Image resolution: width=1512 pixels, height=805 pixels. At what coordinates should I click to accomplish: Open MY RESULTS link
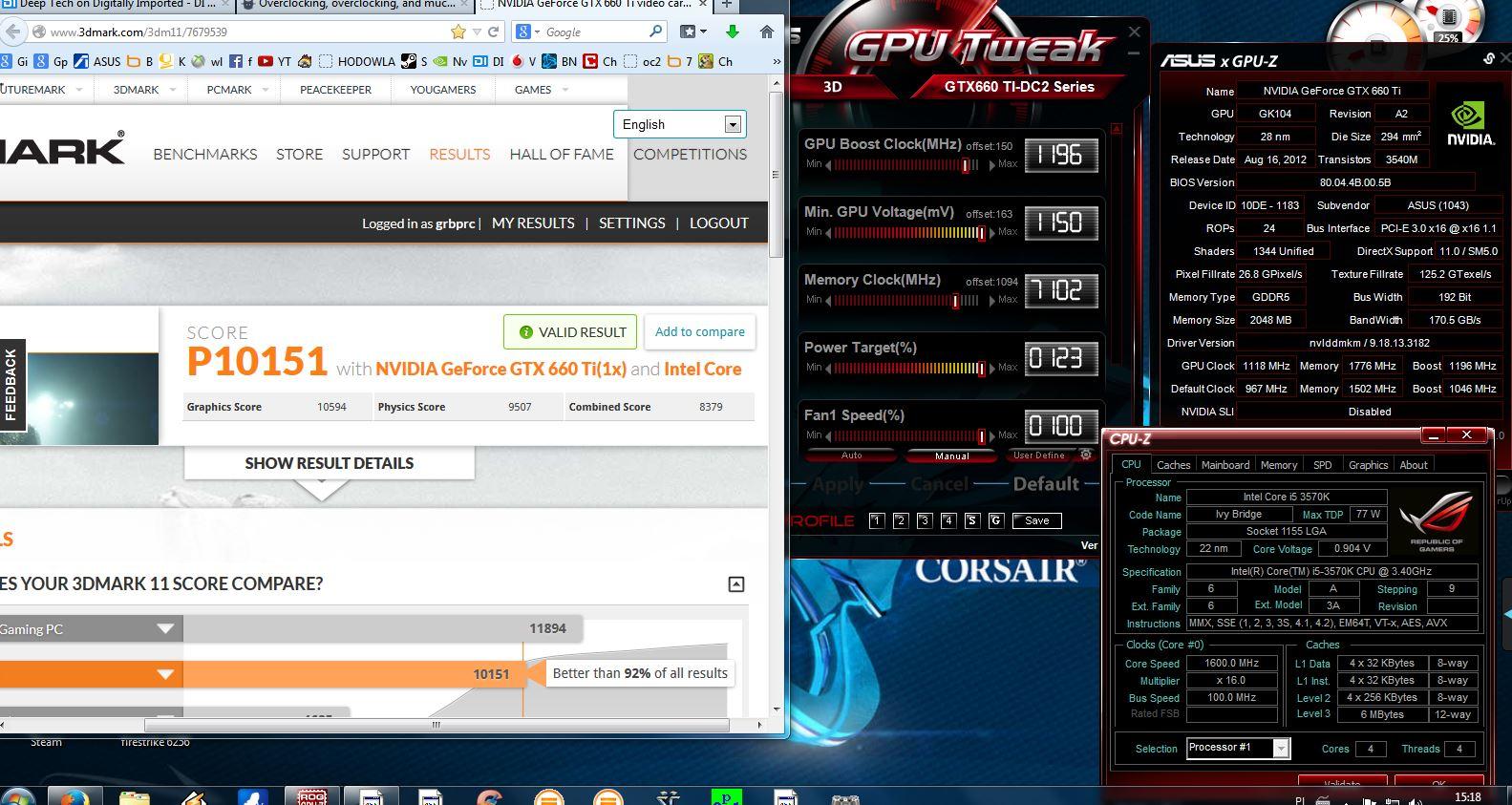[533, 223]
